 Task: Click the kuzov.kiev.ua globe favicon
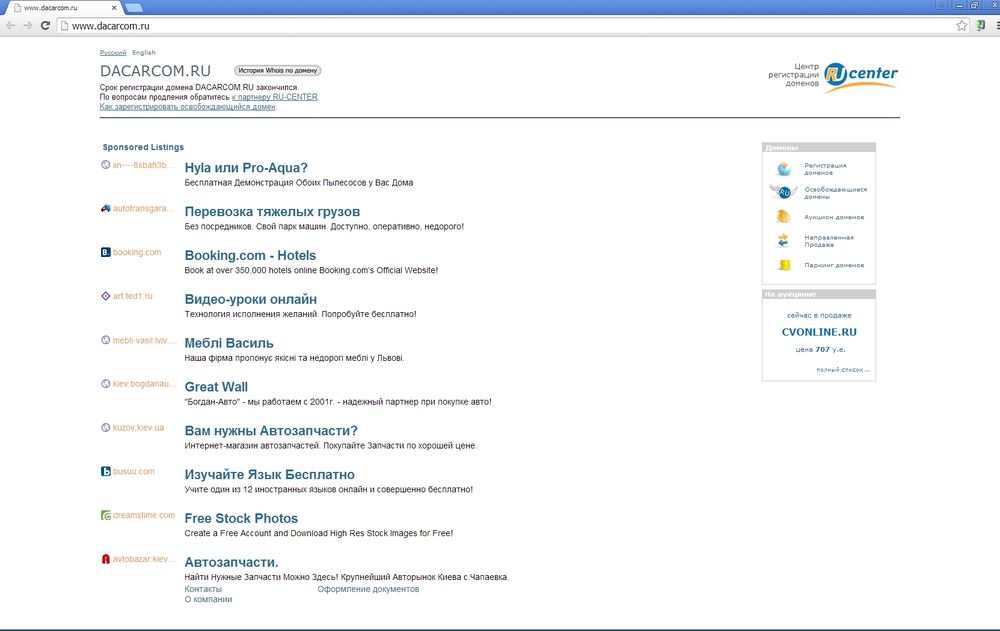pos(106,427)
